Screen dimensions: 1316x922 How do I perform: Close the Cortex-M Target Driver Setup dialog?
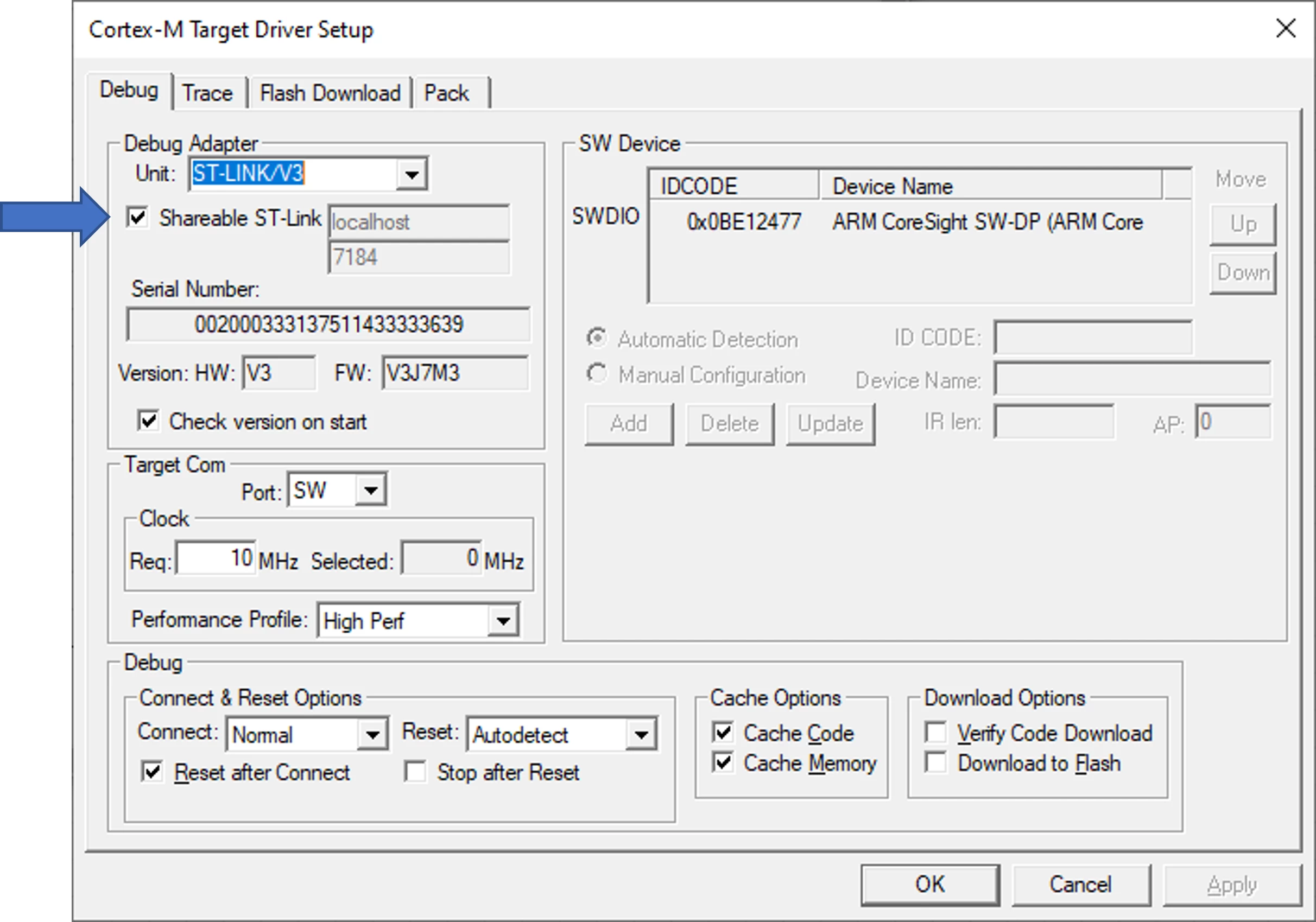tap(1286, 28)
